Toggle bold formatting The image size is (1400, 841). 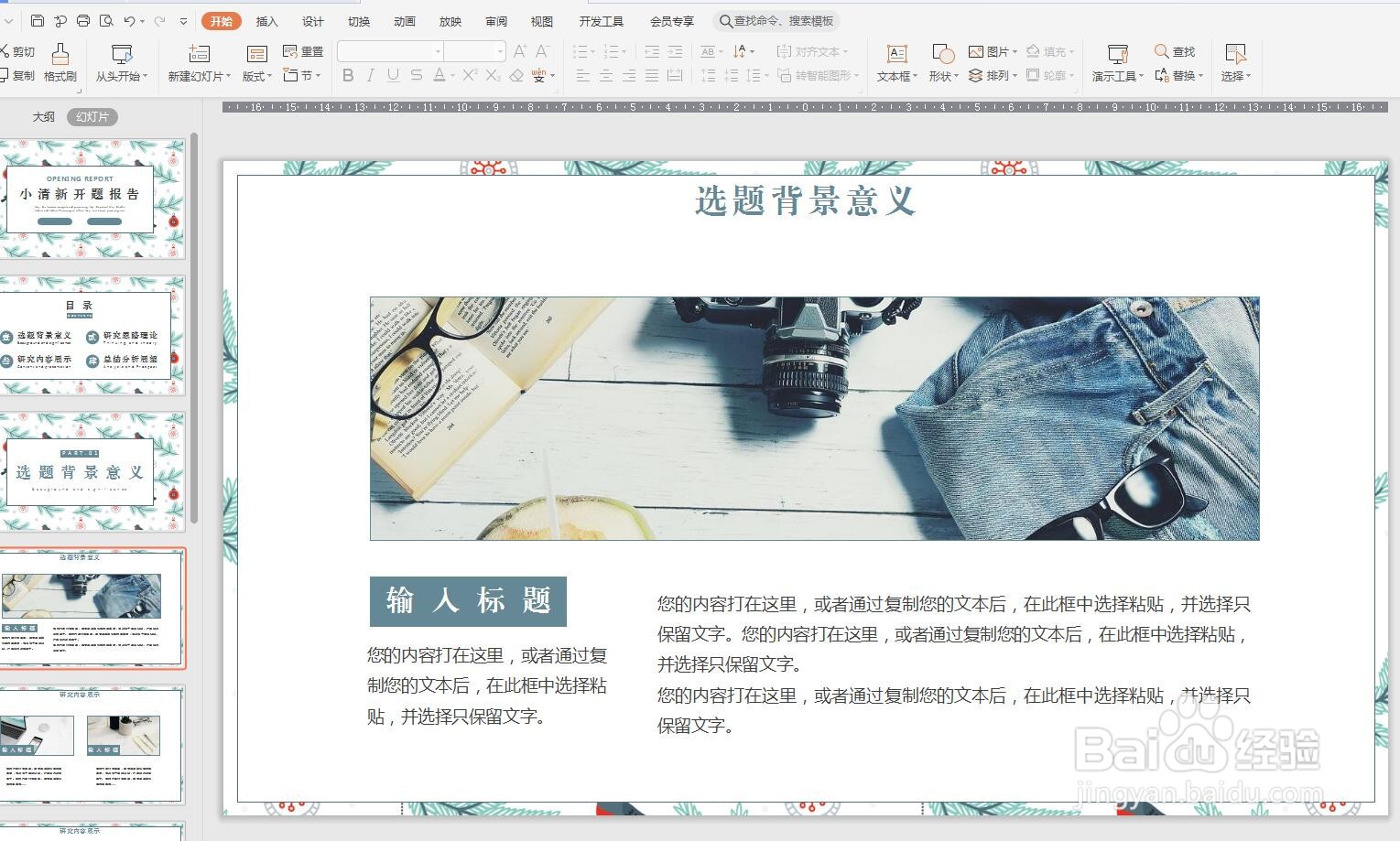(348, 75)
